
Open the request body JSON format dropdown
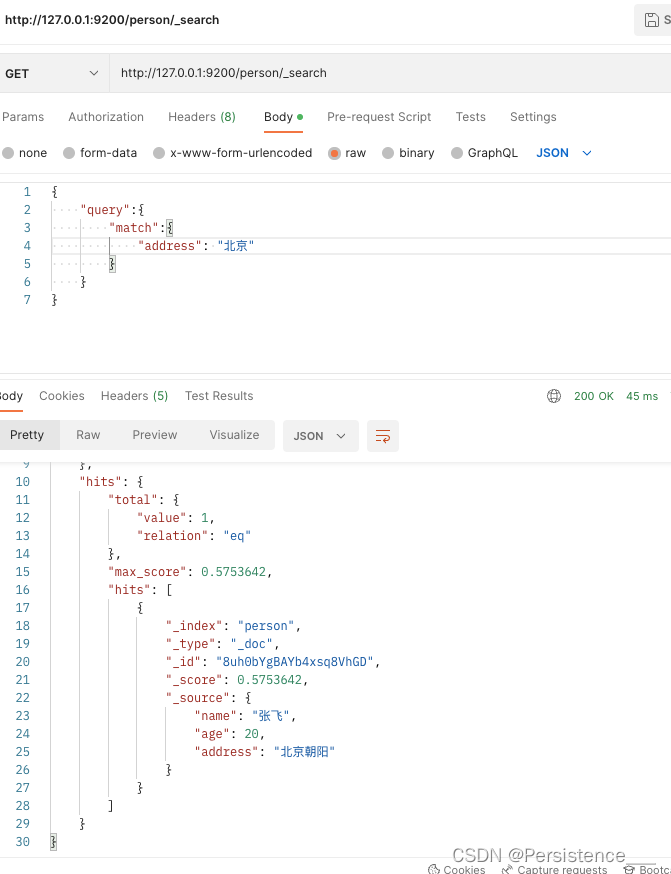click(563, 153)
